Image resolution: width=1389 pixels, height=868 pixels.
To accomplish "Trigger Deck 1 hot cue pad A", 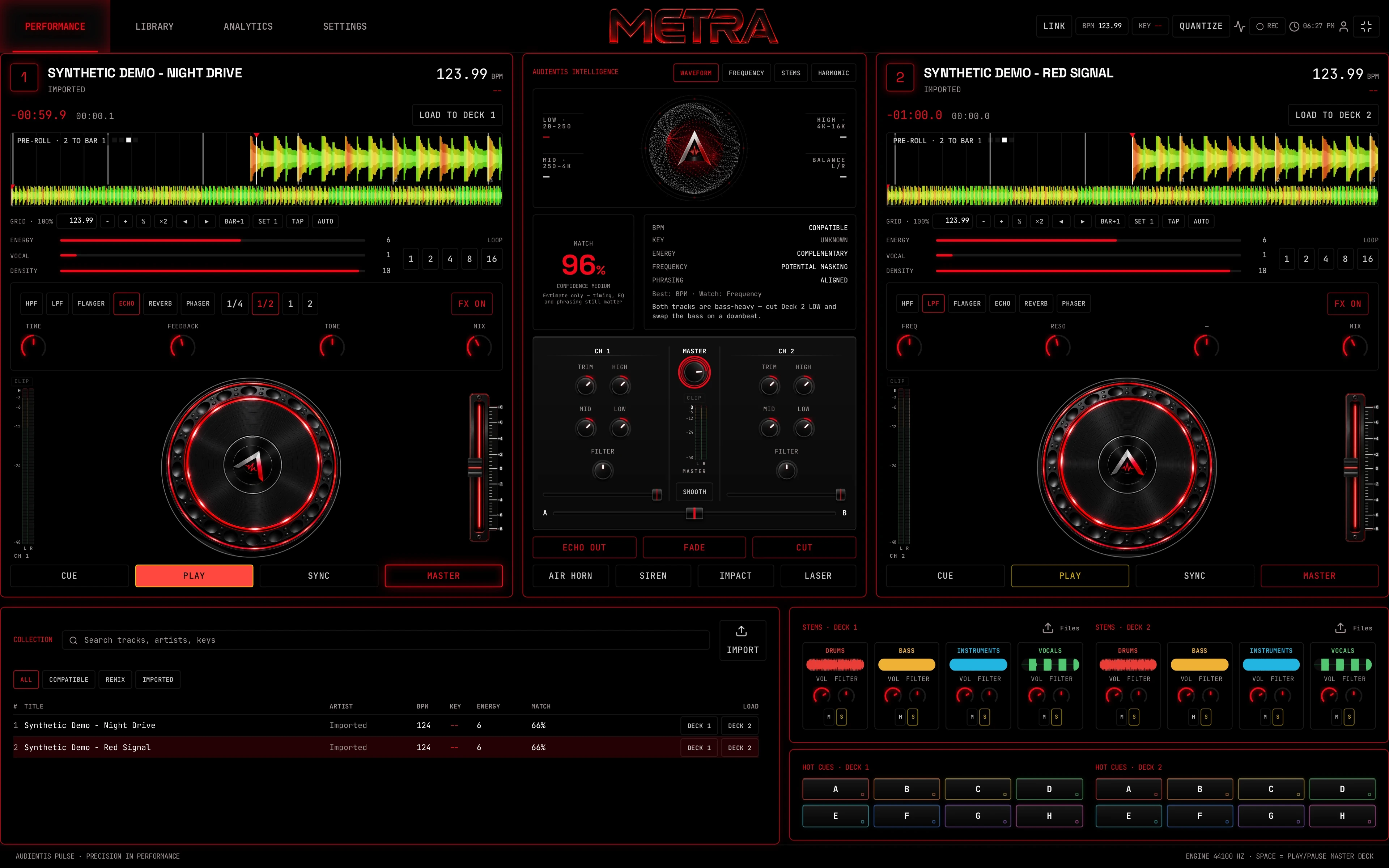I will (835, 790).
